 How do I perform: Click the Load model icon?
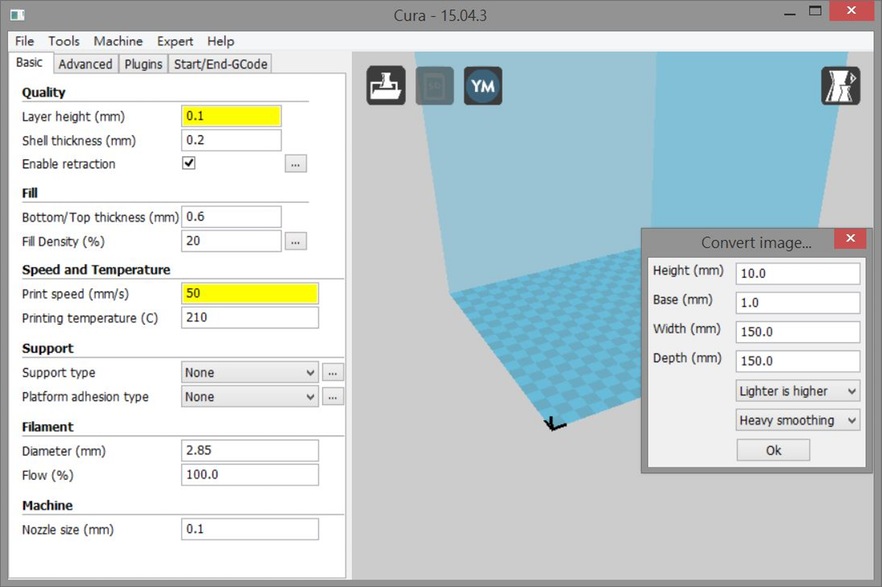click(x=386, y=85)
